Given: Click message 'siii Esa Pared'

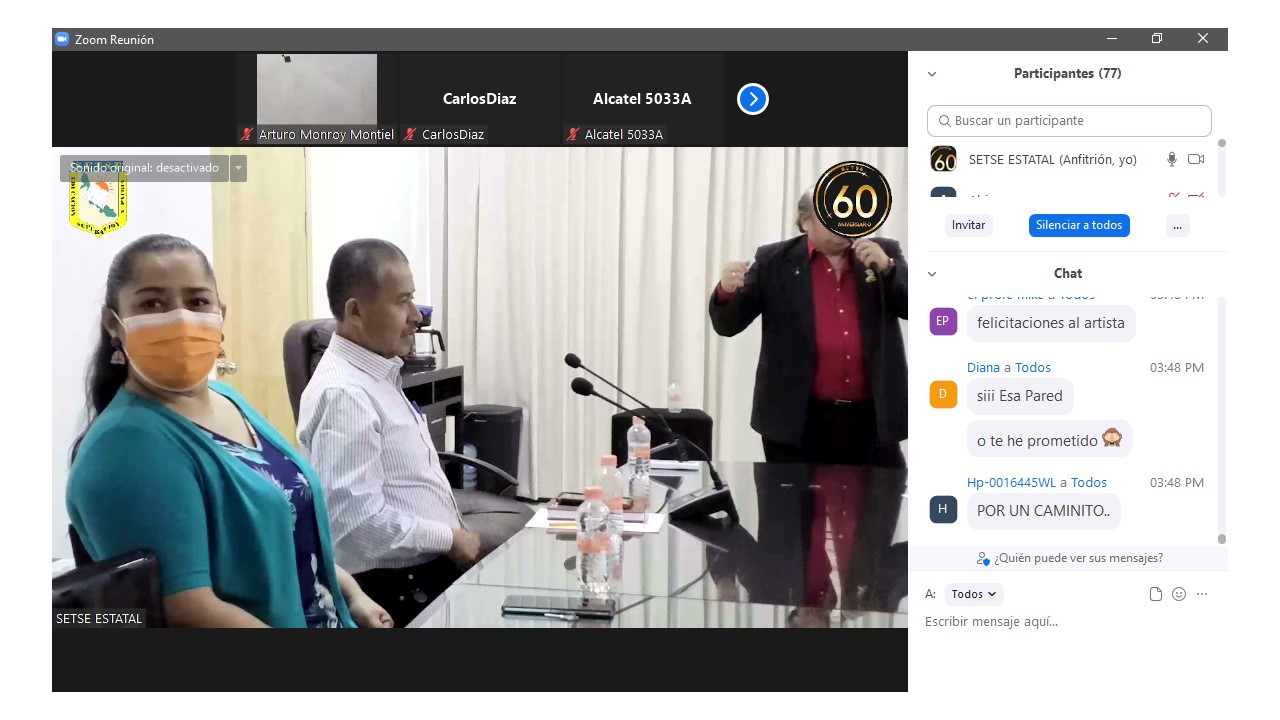Looking at the screenshot, I should point(1020,396).
